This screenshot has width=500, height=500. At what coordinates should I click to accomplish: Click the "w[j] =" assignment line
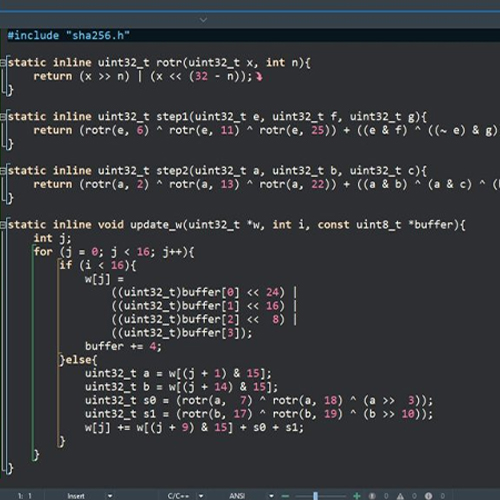click(x=105, y=279)
